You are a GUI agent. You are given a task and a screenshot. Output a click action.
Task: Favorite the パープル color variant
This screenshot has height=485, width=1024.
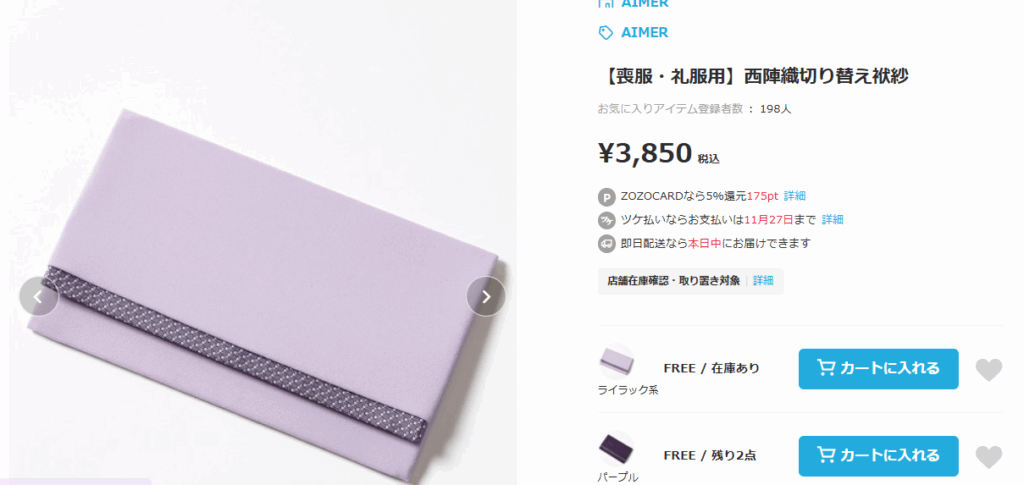(x=989, y=456)
